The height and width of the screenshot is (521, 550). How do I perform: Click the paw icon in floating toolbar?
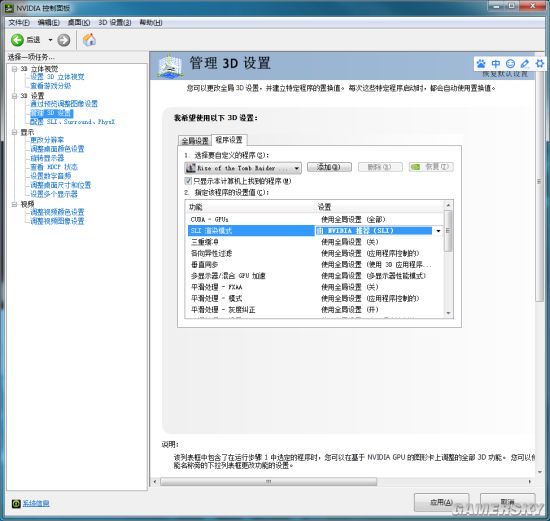[481, 64]
